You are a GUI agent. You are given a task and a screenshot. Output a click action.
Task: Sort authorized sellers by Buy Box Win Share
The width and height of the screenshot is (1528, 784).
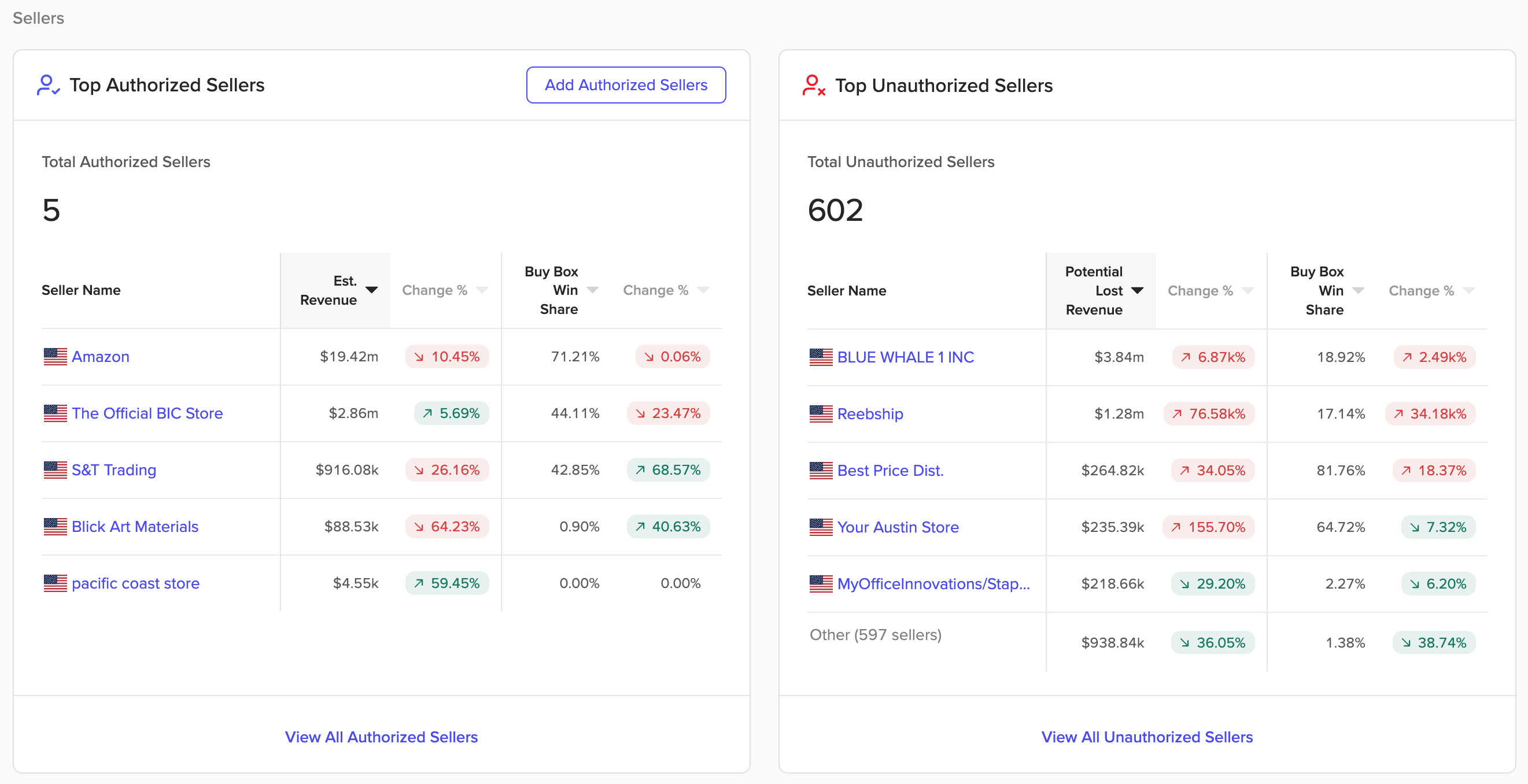[x=592, y=290]
